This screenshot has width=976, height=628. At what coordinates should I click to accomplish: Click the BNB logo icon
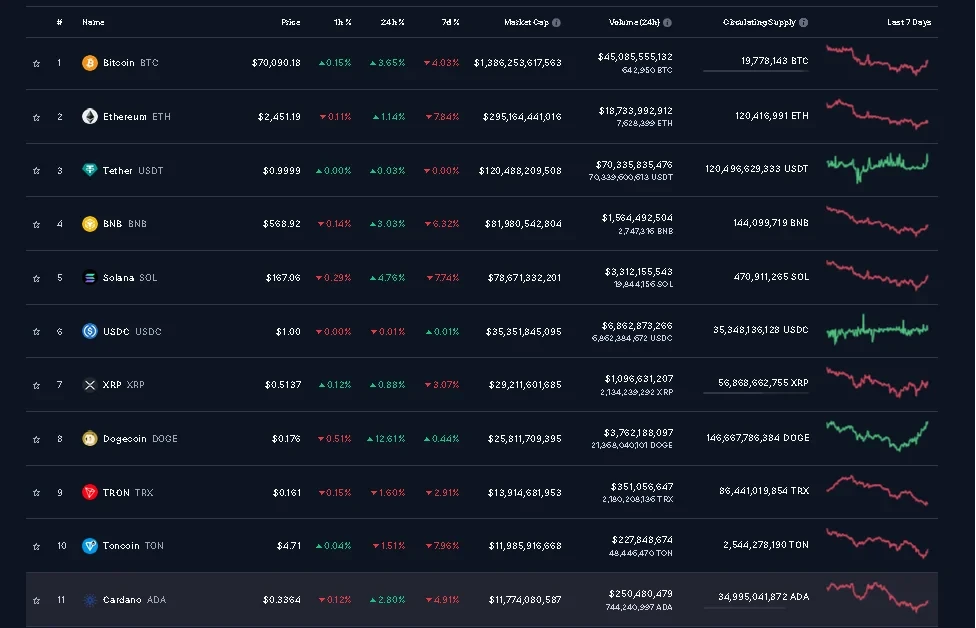90,224
